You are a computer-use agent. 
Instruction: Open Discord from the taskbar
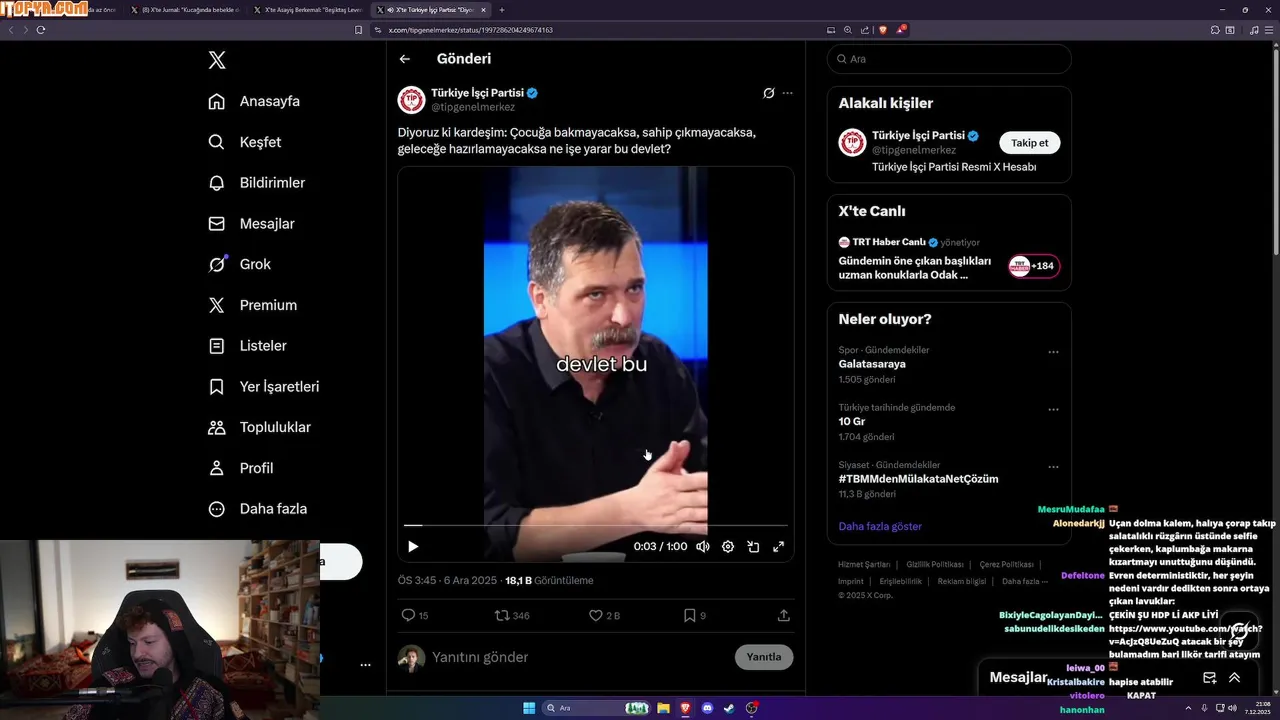point(708,708)
